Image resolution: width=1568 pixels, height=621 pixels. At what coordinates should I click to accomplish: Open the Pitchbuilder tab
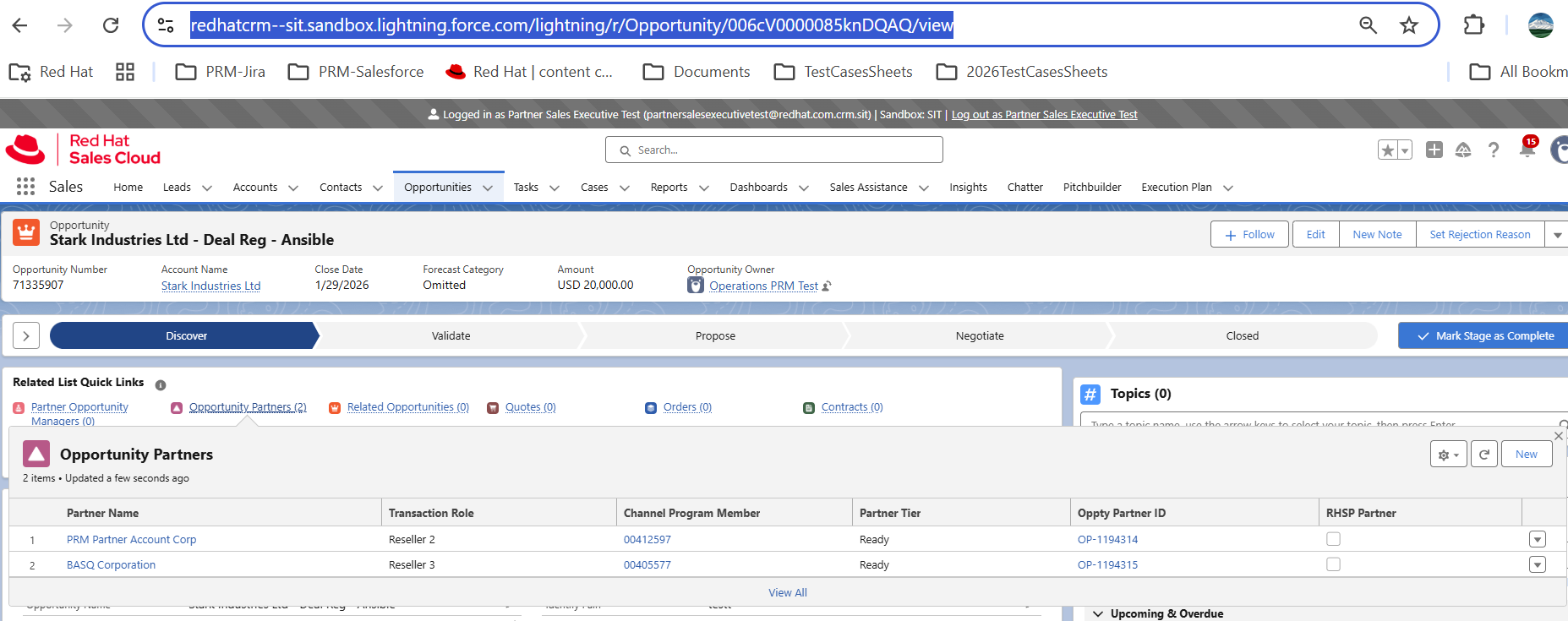click(1092, 188)
